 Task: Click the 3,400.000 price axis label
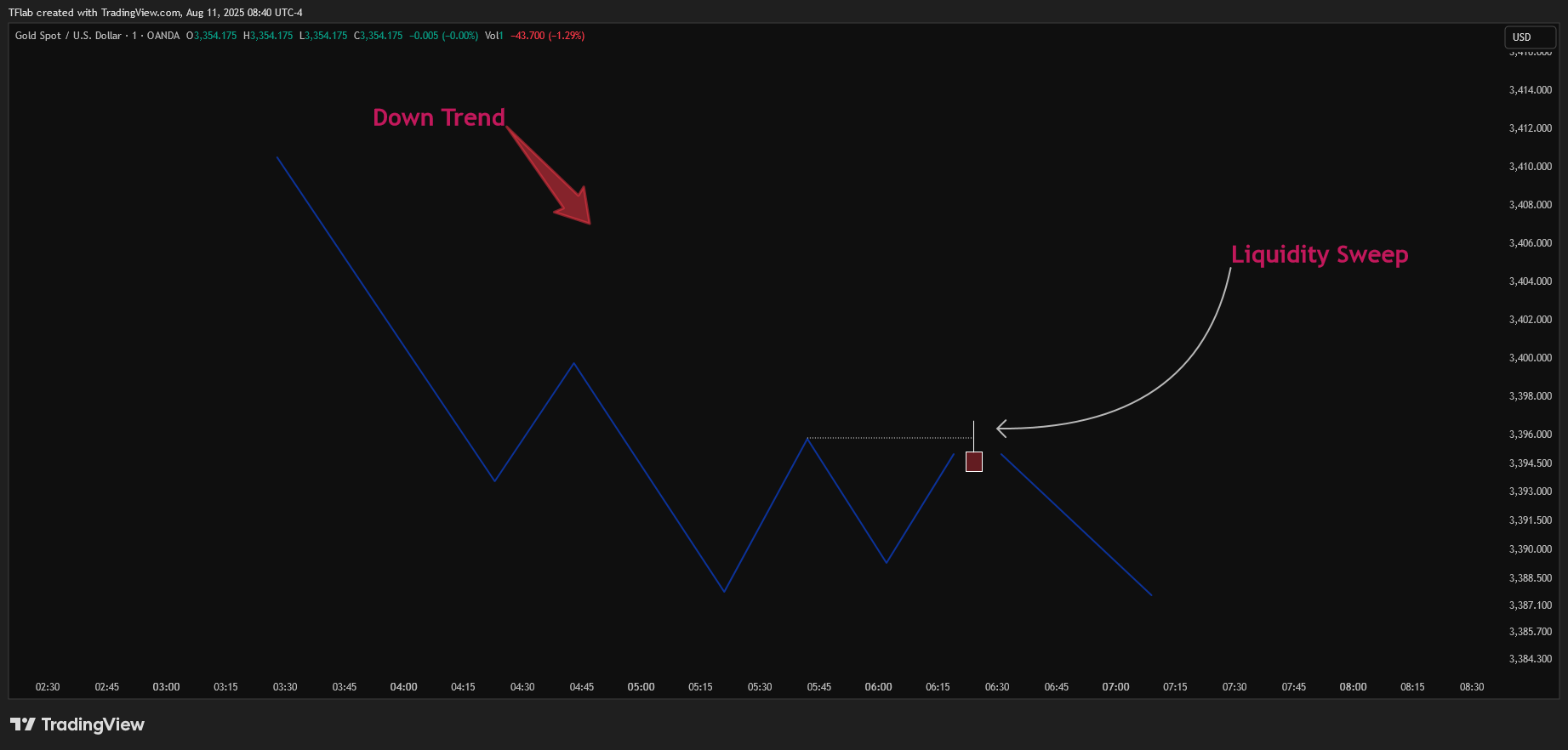(1531, 358)
